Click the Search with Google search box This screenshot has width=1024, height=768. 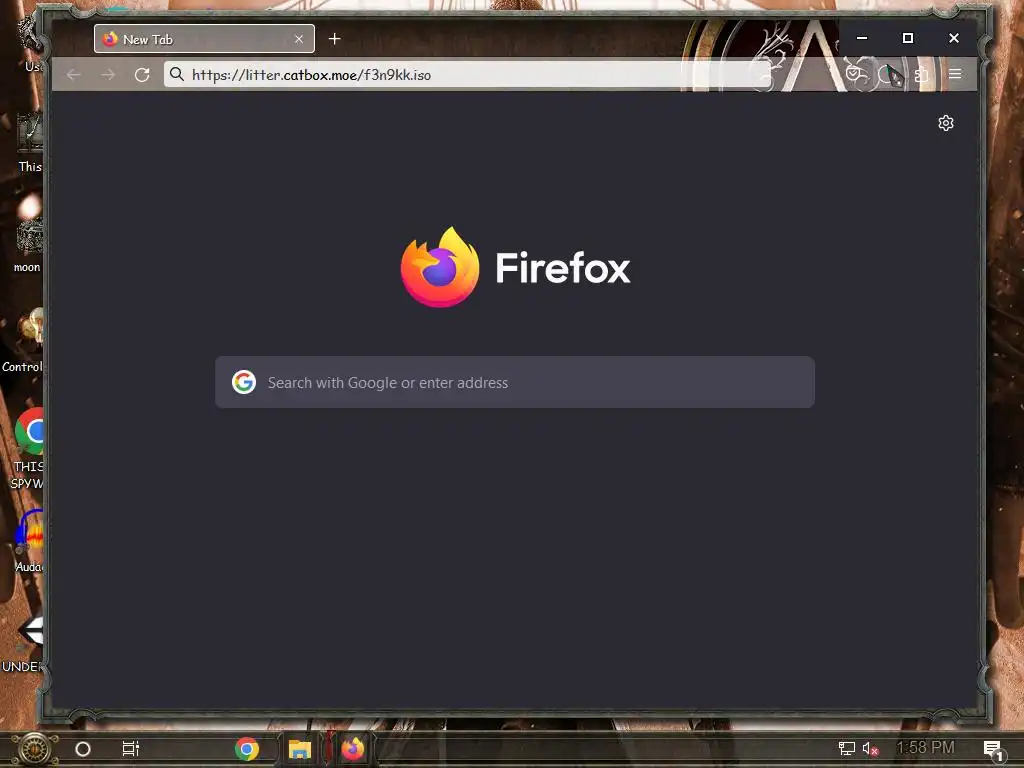(x=515, y=382)
